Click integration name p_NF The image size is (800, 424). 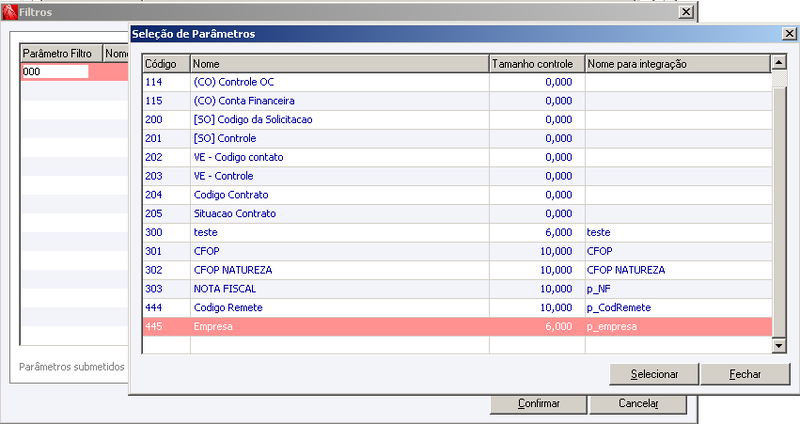[678, 289]
